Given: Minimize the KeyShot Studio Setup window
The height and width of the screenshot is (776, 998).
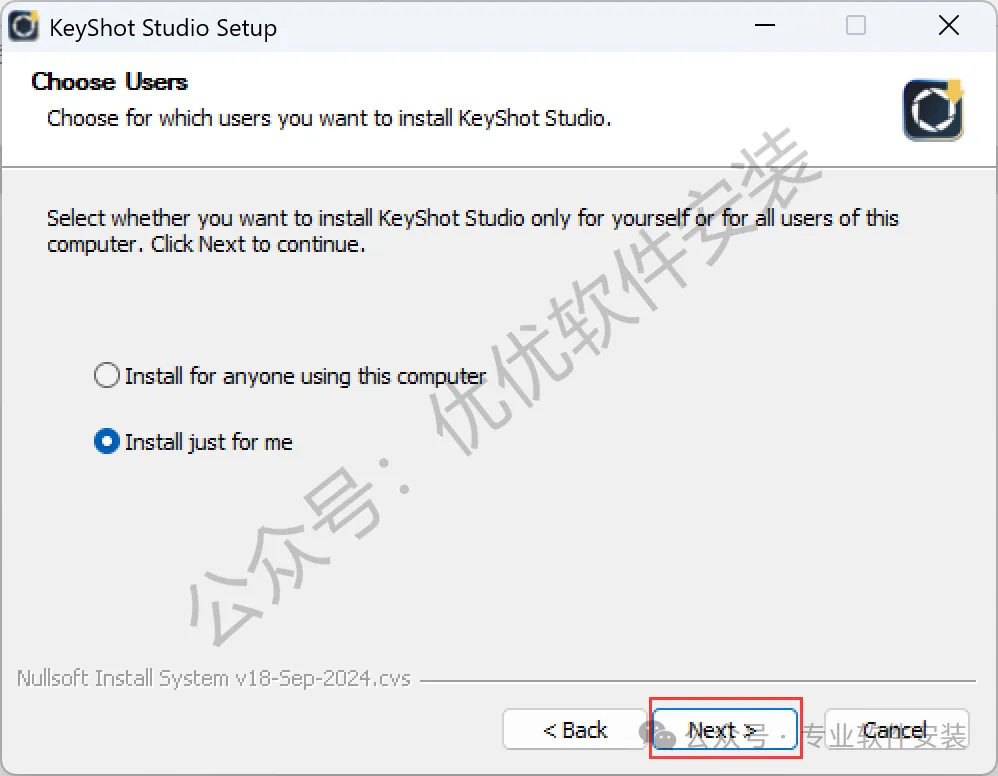Looking at the screenshot, I should pos(764,25).
